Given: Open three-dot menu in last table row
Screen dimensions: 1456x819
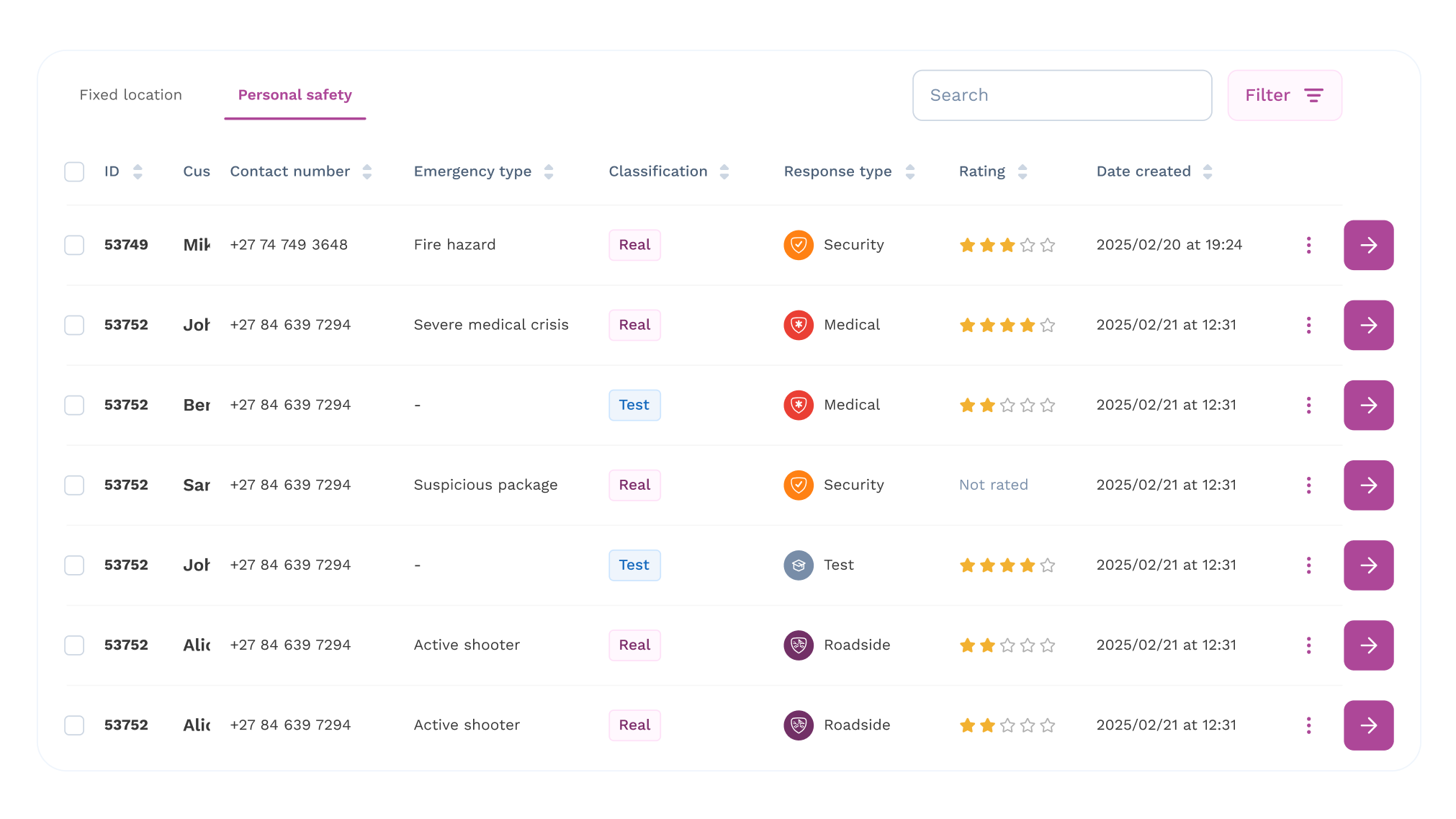Looking at the screenshot, I should coord(1308,725).
